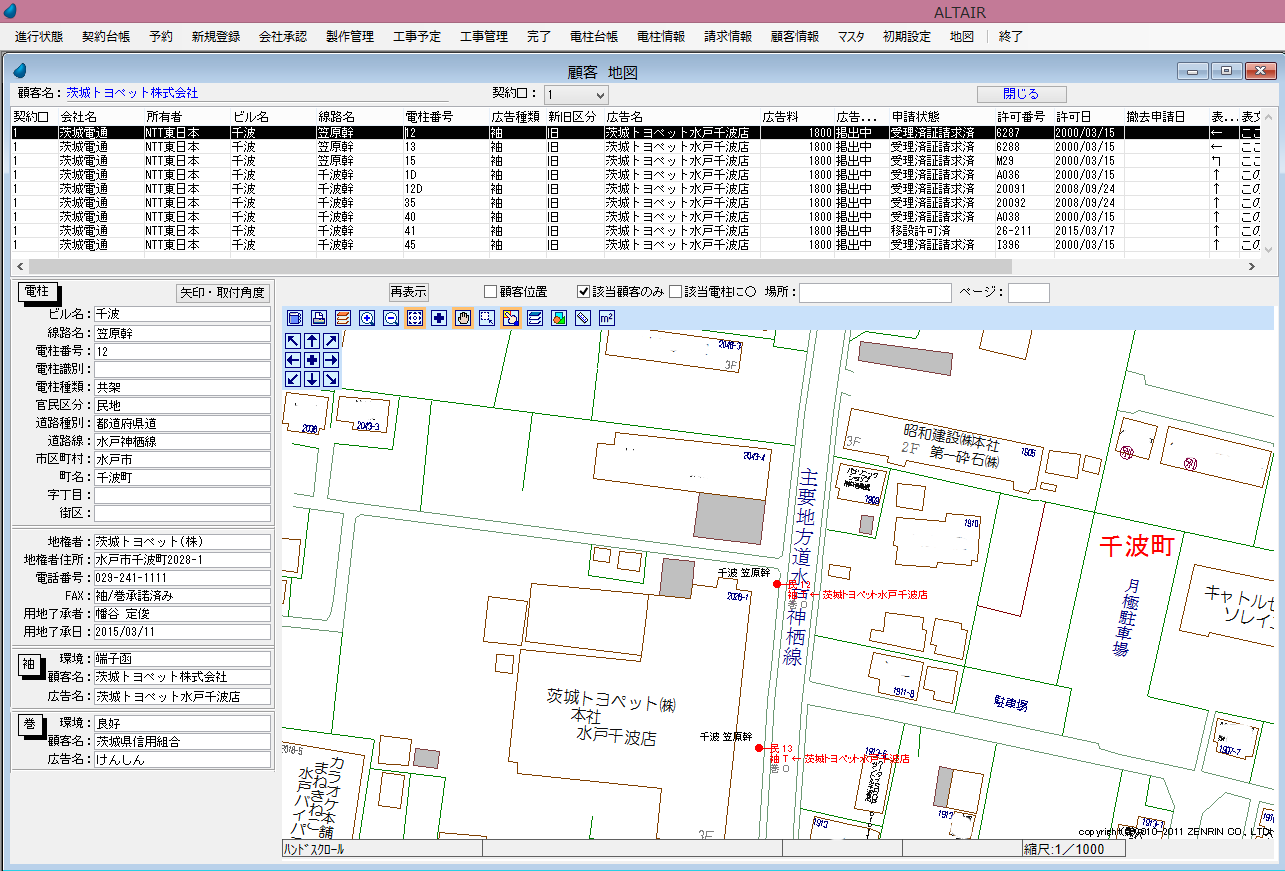Viewport: 1285px width, 871px height.
Task: Open the 工事管理 menu
Action: click(x=484, y=36)
